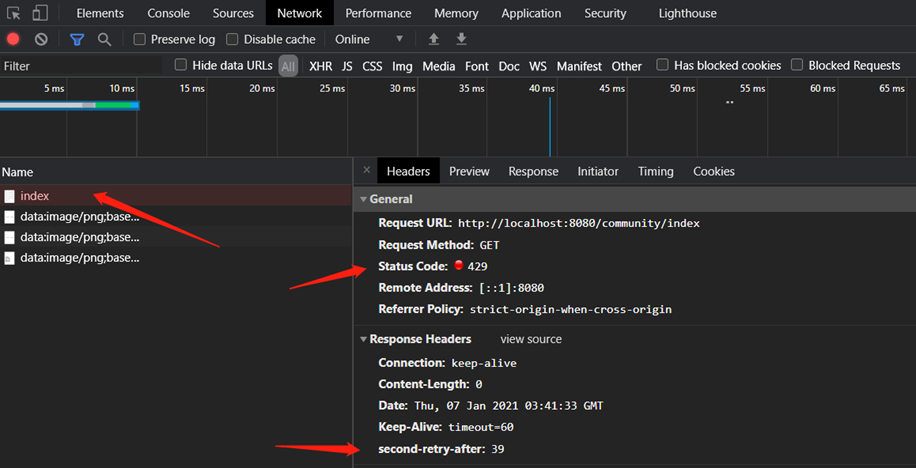Open network search with magnifier icon

click(x=104, y=39)
